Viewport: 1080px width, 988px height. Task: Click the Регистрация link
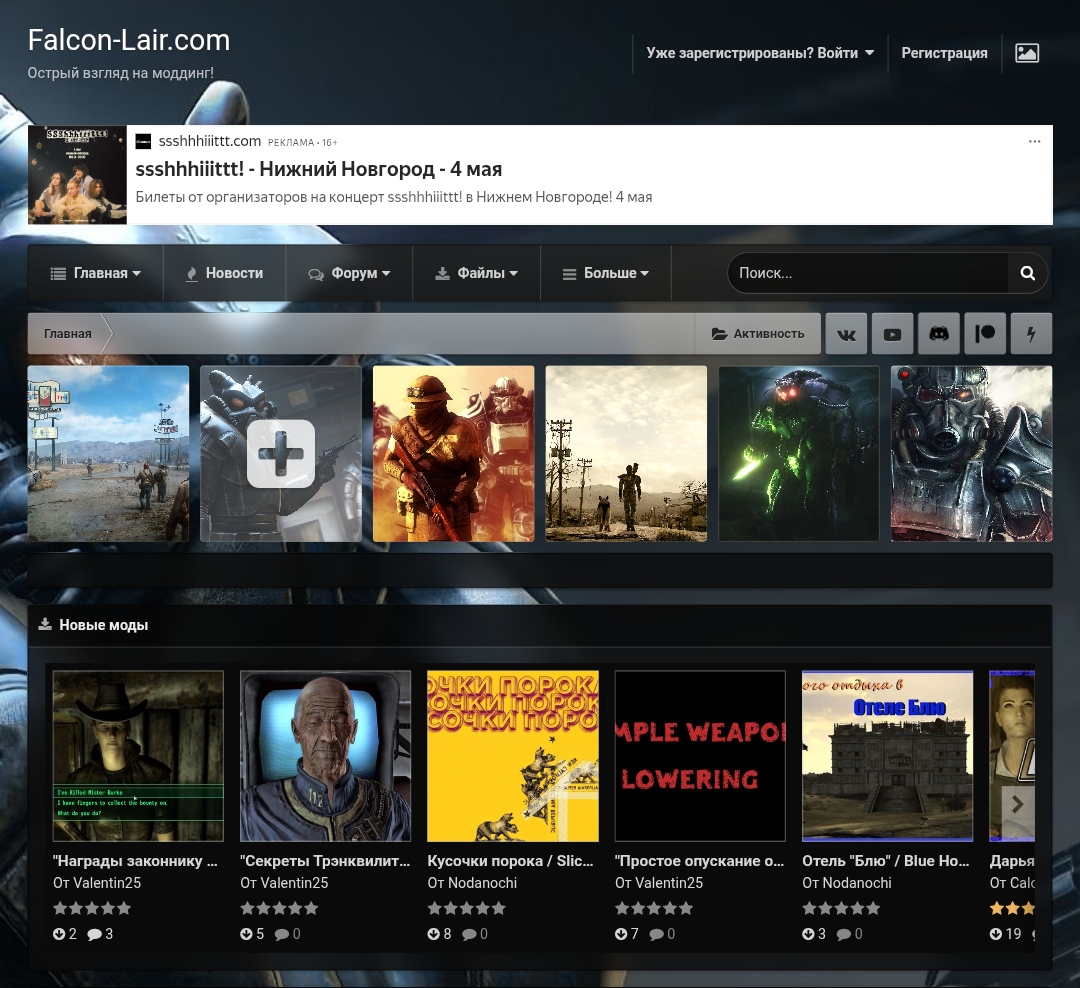[944, 53]
